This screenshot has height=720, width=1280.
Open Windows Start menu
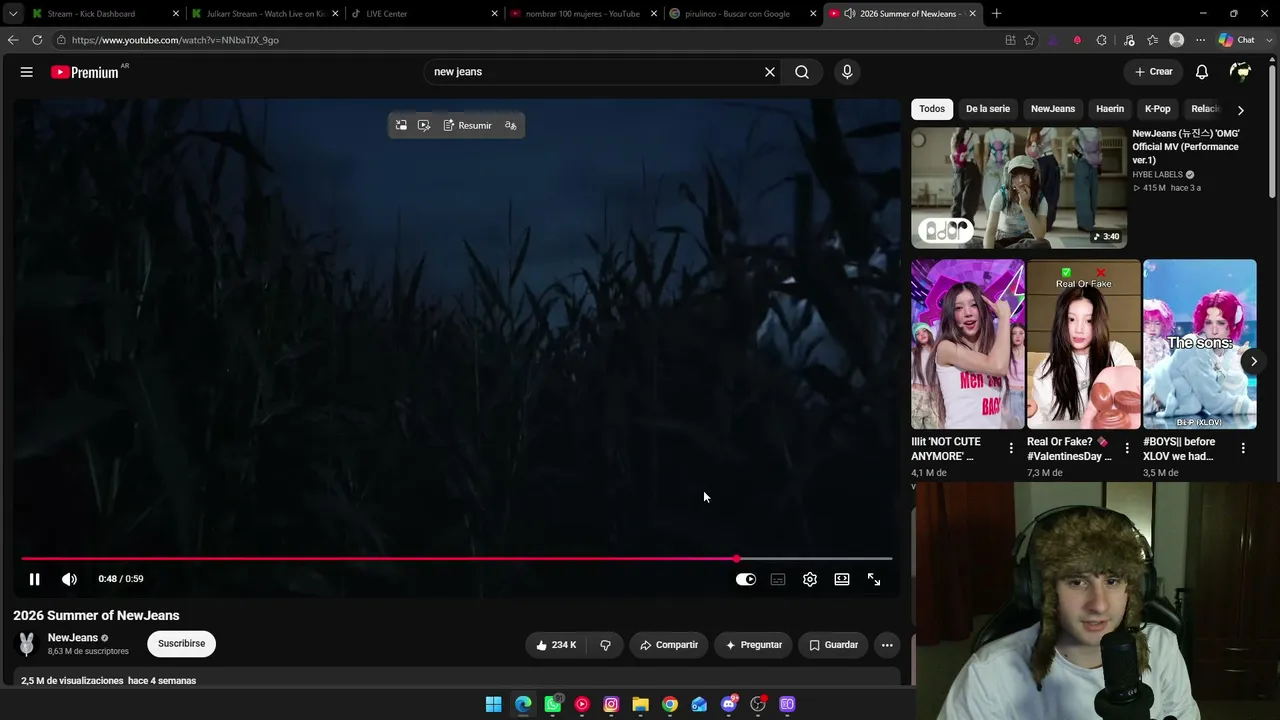(494, 704)
